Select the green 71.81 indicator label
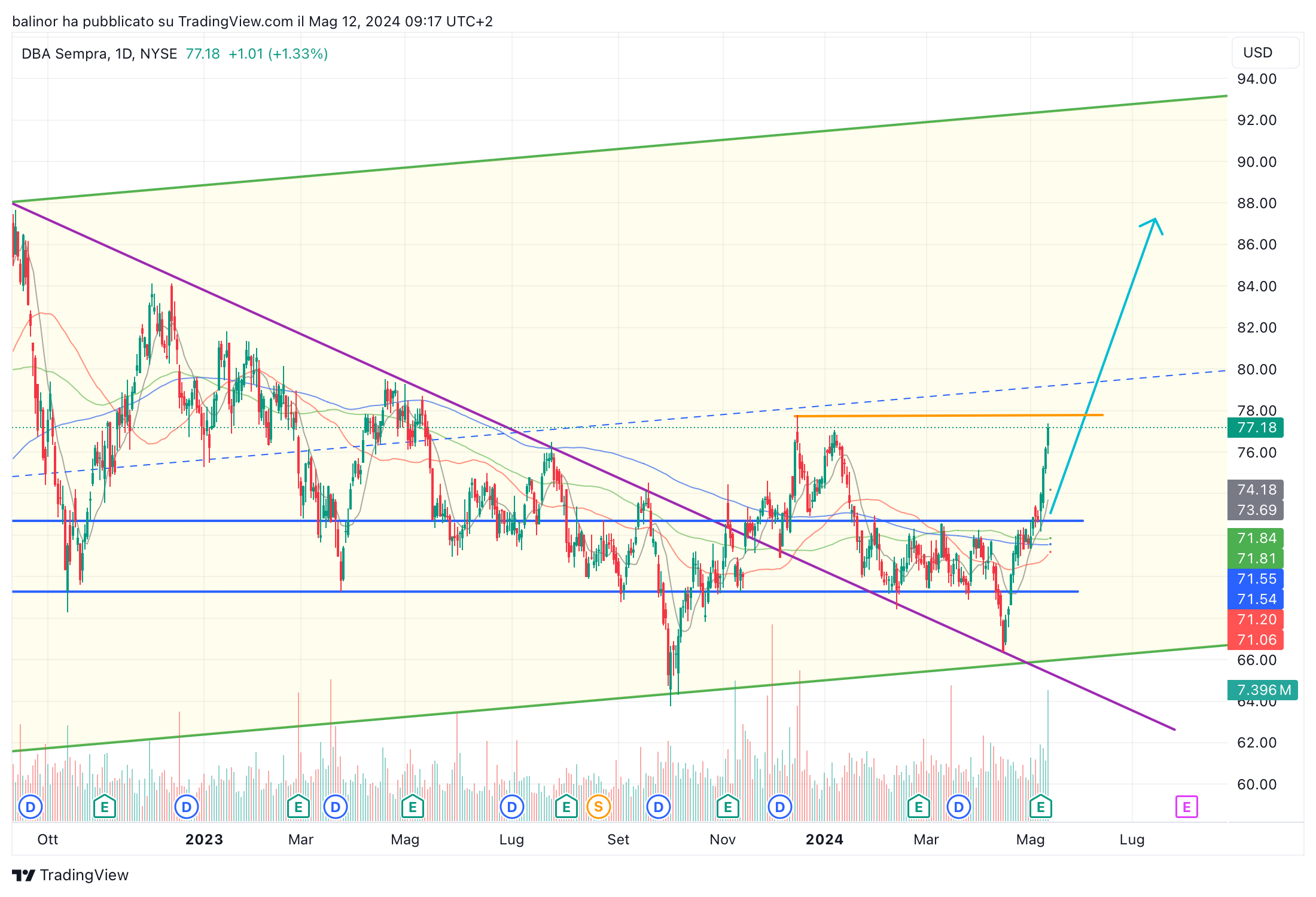Viewport: 1316px width, 897px height. (1256, 559)
